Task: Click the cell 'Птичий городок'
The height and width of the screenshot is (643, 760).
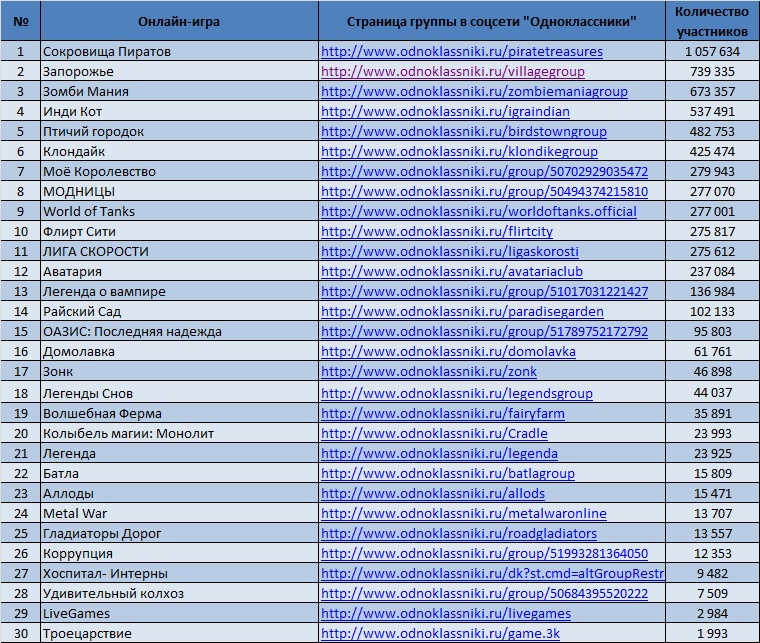Action: 179,131
